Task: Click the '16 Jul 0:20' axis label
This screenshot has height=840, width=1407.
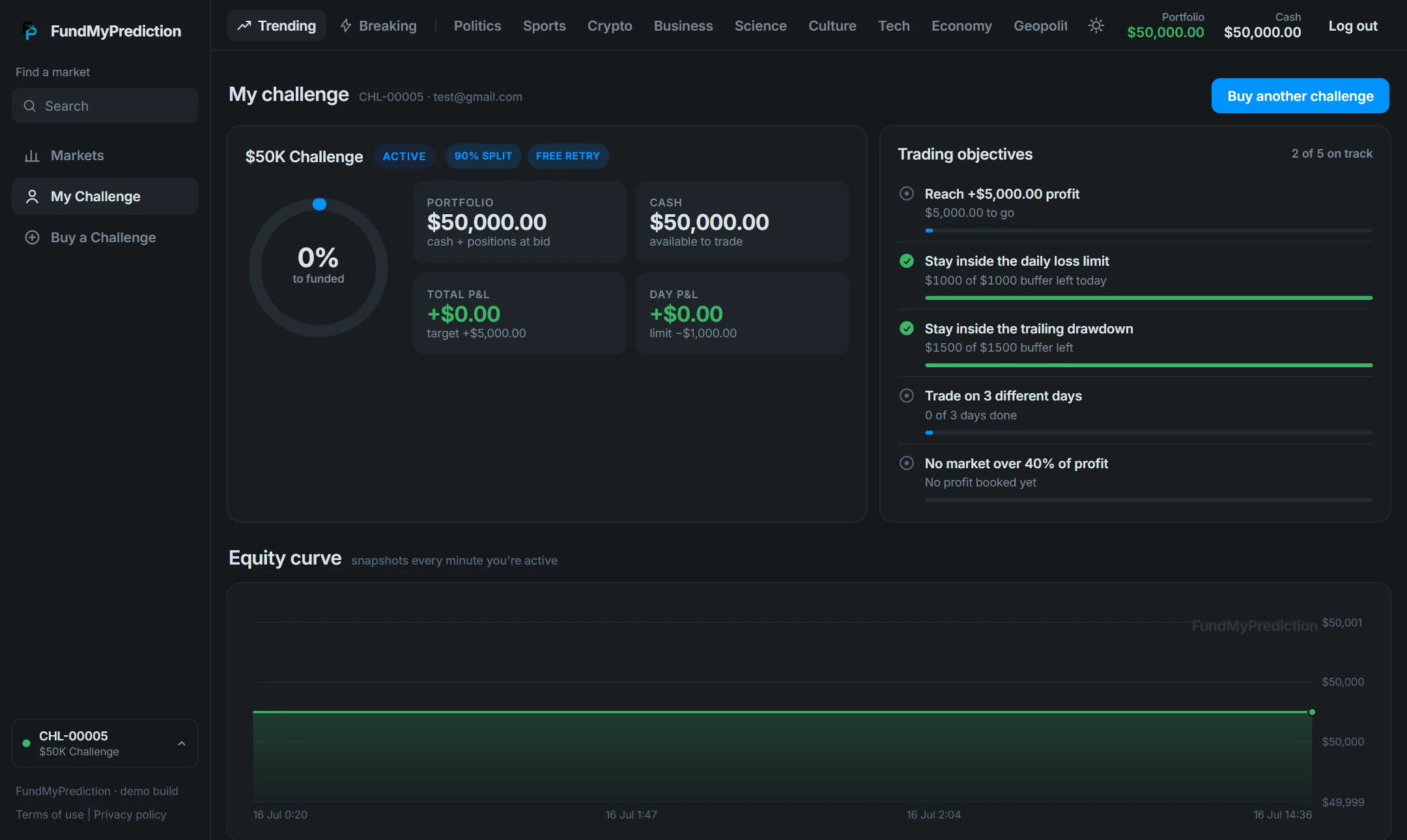Action: (x=280, y=815)
